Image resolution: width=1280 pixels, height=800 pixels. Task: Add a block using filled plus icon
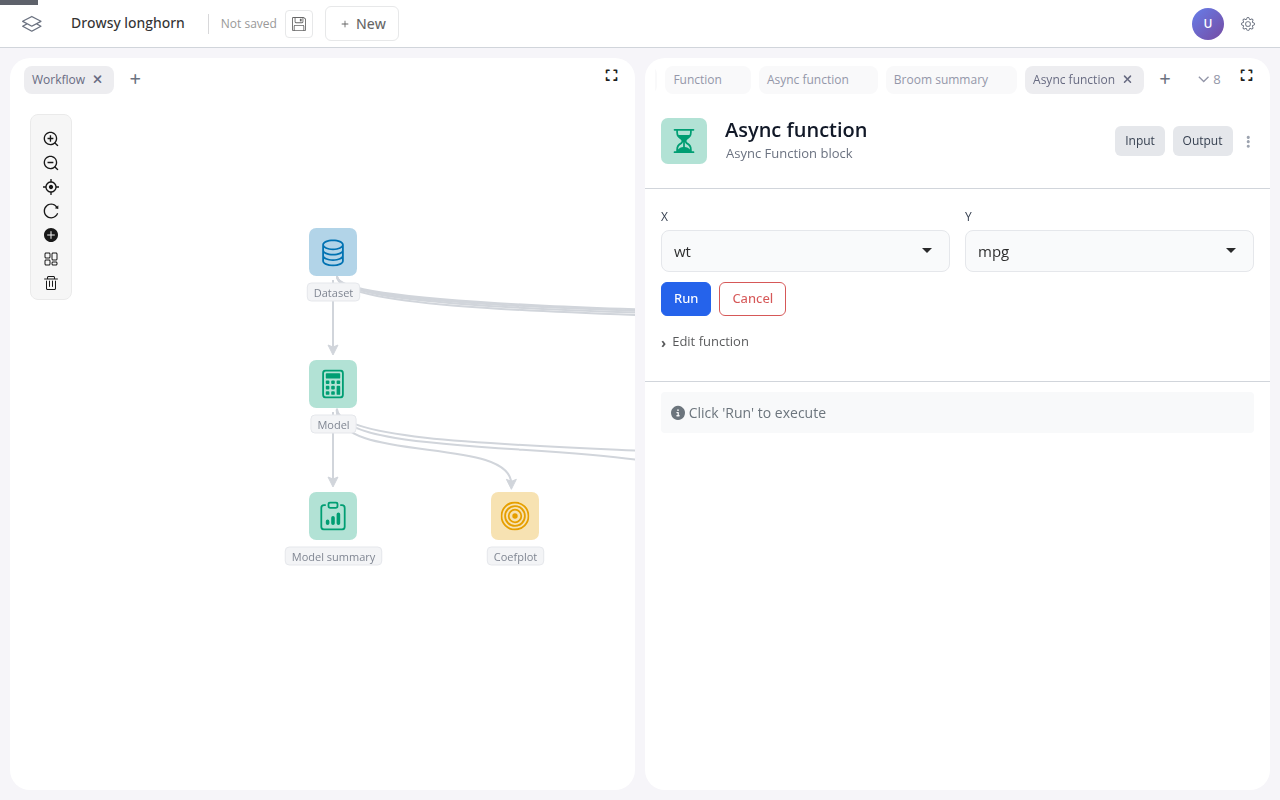[51, 235]
